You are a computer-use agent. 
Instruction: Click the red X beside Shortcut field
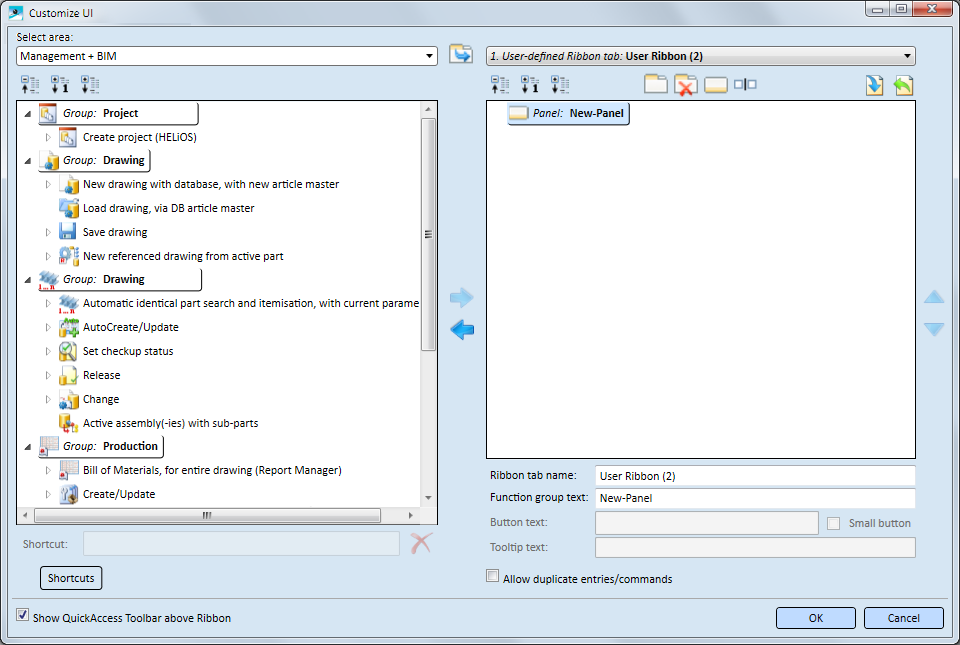(421, 543)
